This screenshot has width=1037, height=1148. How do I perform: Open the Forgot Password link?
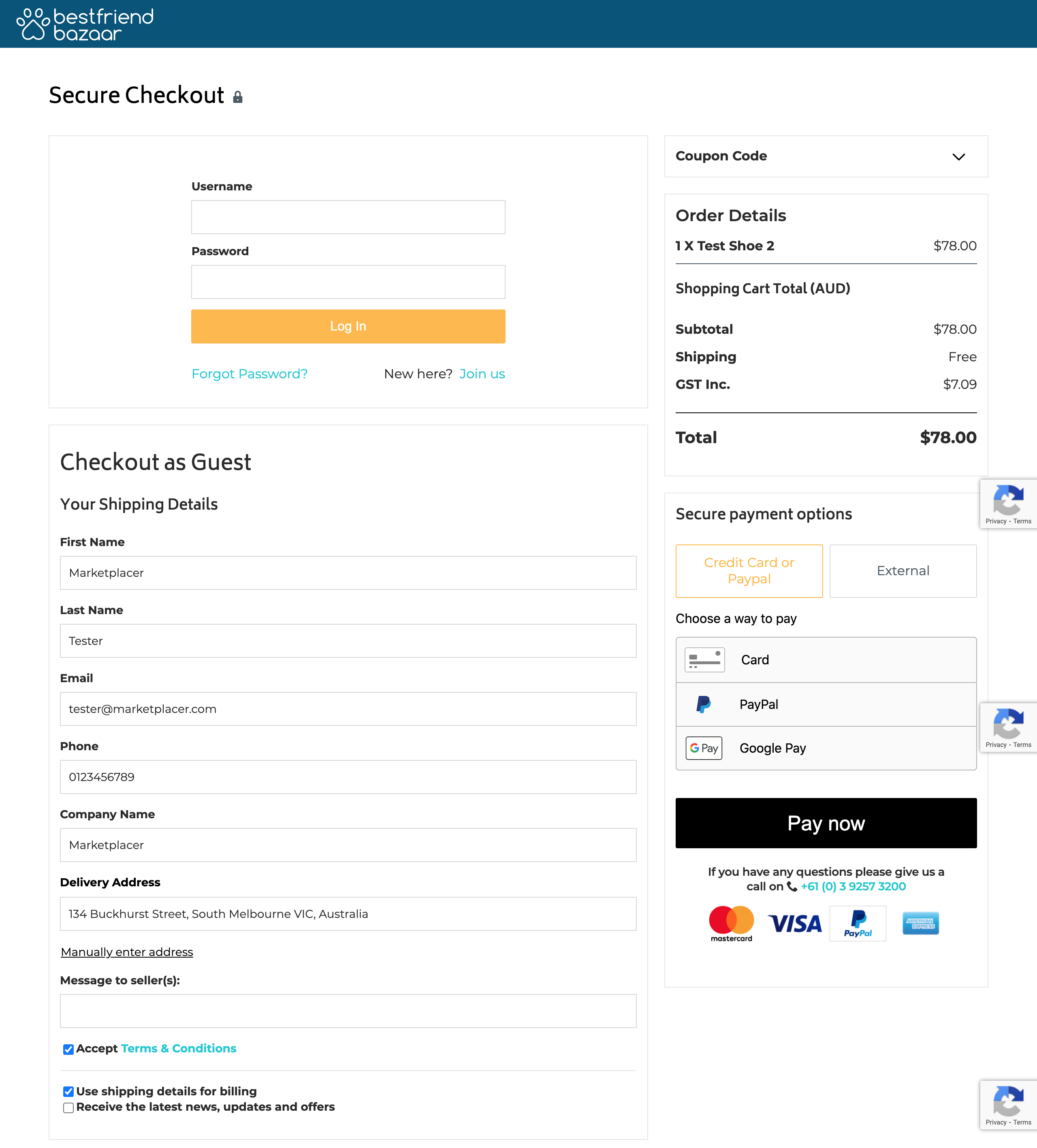250,374
